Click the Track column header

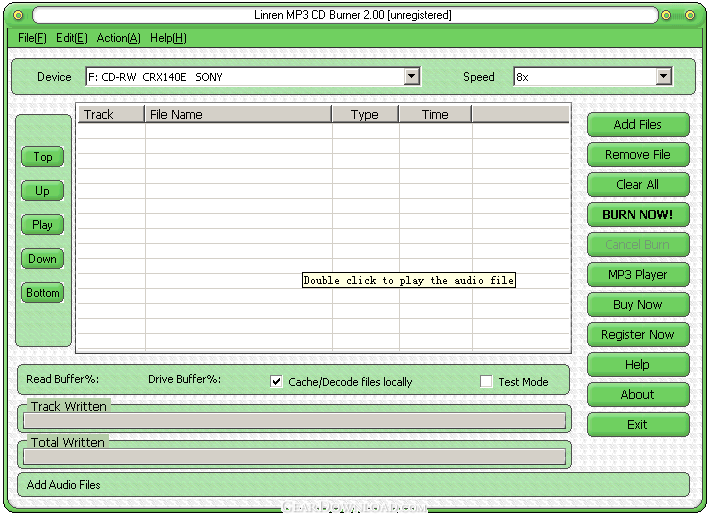(111, 114)
